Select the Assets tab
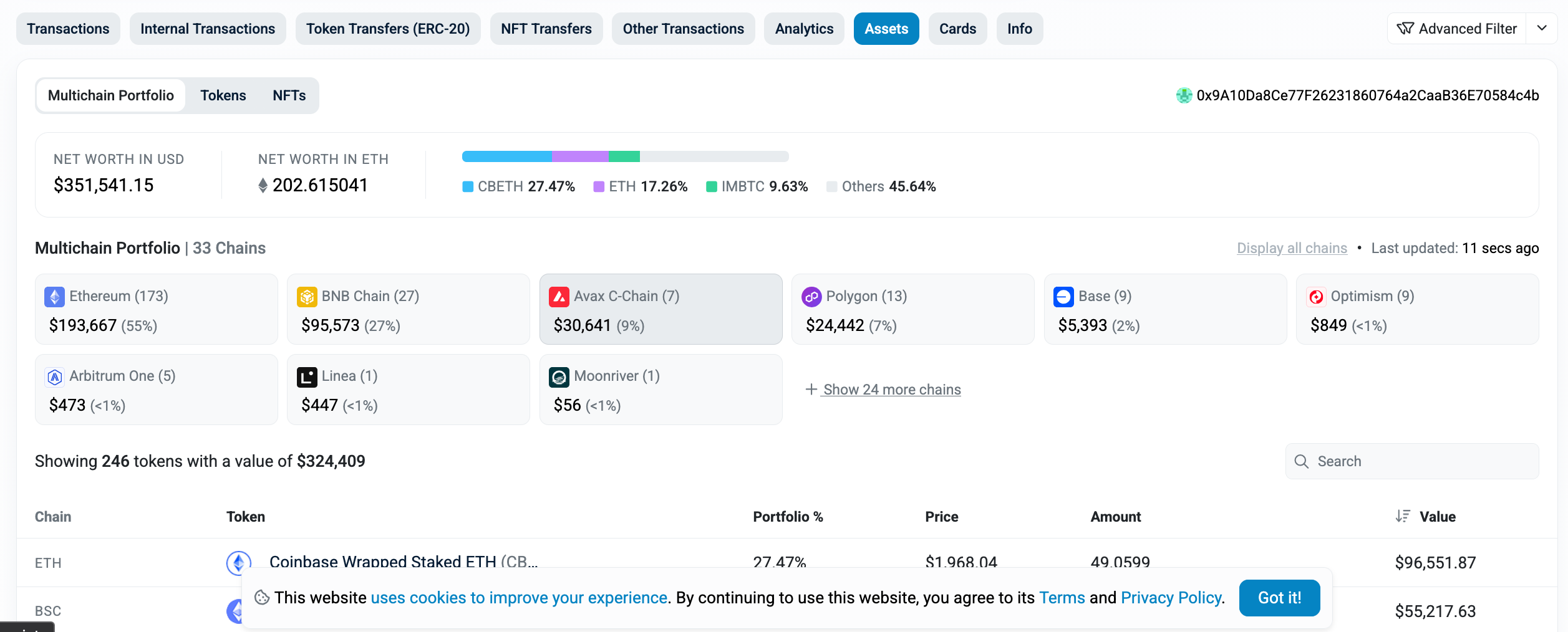Image resolution: width=1568 pixels, height=632 pixels. click(x=886, y=29)
